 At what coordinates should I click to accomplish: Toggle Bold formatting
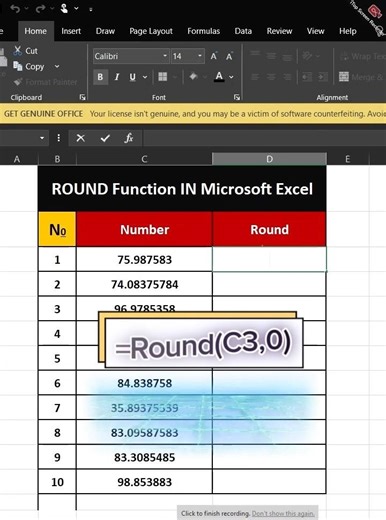point(100,77)
